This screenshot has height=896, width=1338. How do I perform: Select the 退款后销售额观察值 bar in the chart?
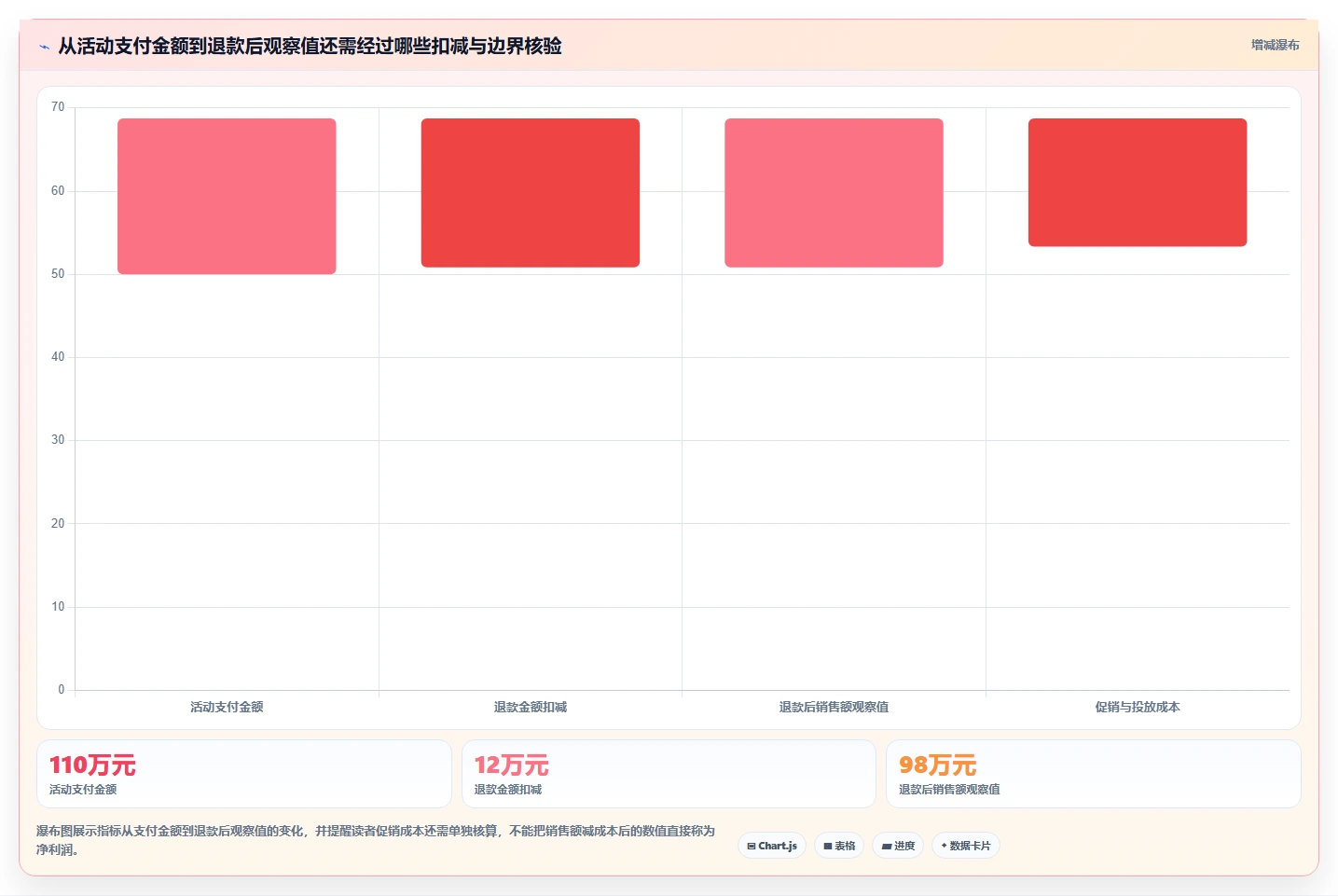pyautogui.click(x=834, y=193)
